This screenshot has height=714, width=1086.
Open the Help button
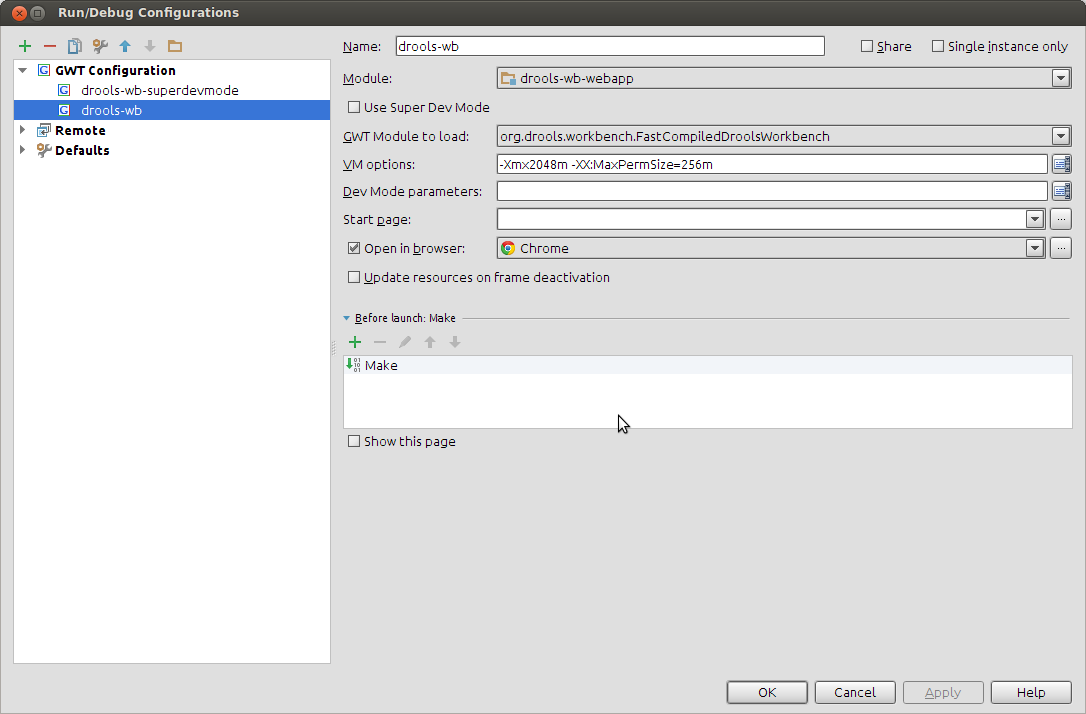(1031, 693)
